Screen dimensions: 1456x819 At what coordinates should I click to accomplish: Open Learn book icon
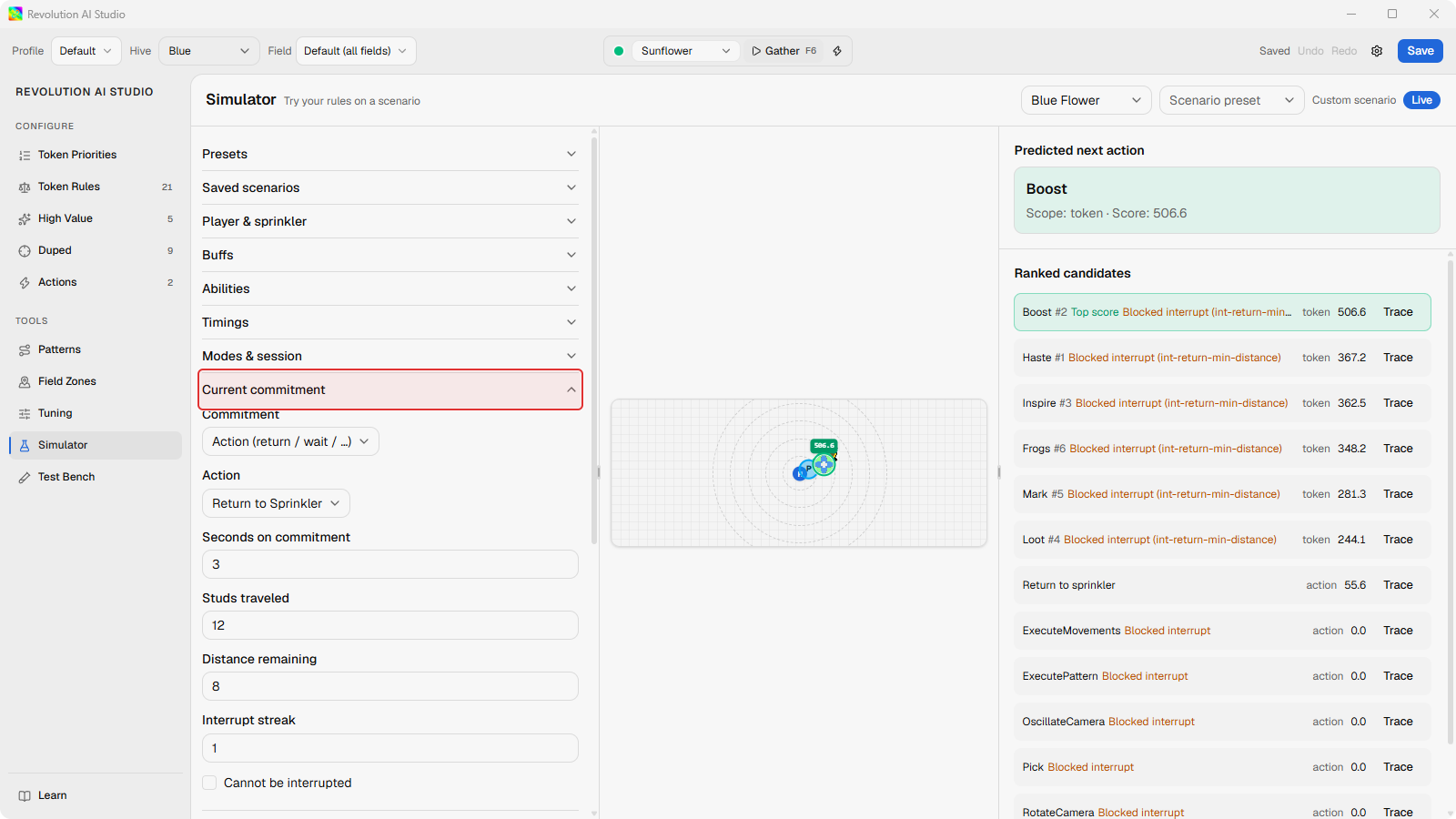point(25,796)
